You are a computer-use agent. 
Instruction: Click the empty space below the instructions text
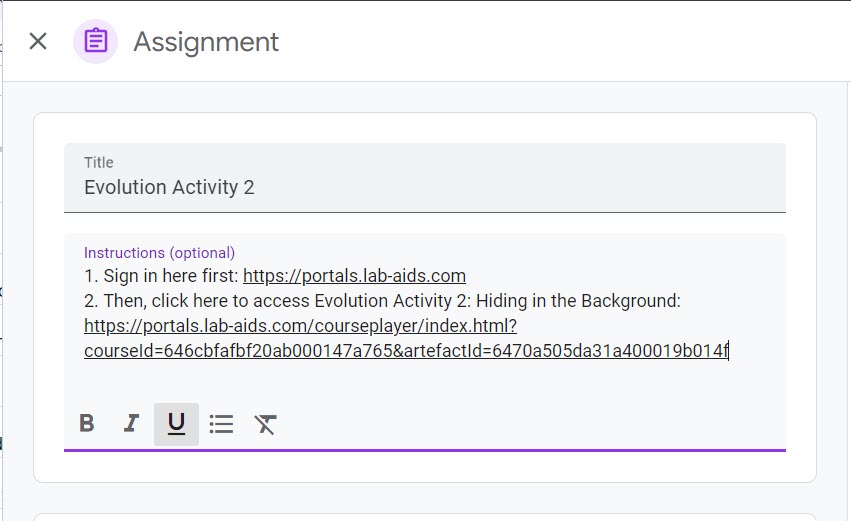424,383
